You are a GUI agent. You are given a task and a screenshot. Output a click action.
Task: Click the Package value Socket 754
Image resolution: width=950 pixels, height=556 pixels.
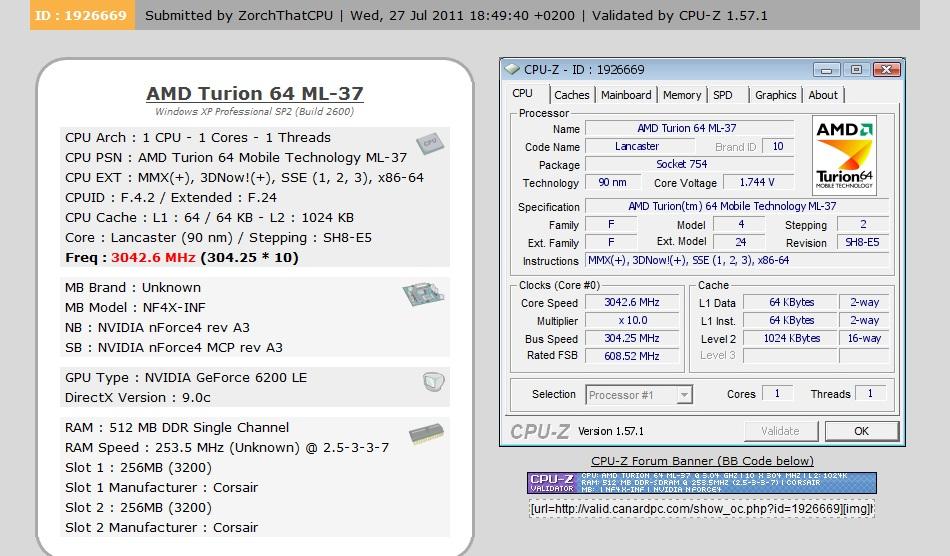(689, 164)
